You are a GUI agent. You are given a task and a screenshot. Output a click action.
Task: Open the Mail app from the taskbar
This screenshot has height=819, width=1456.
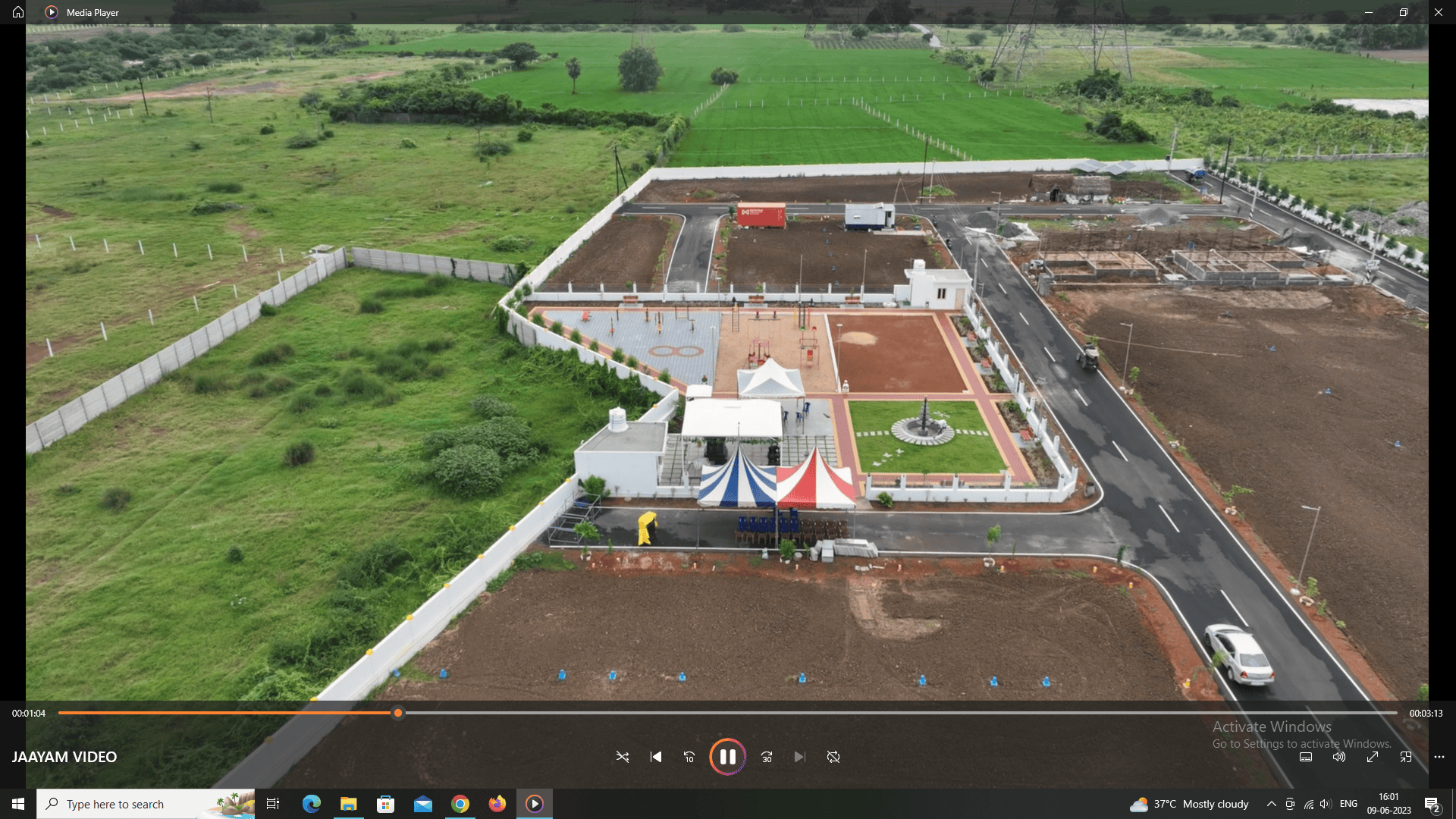point(422,804)
